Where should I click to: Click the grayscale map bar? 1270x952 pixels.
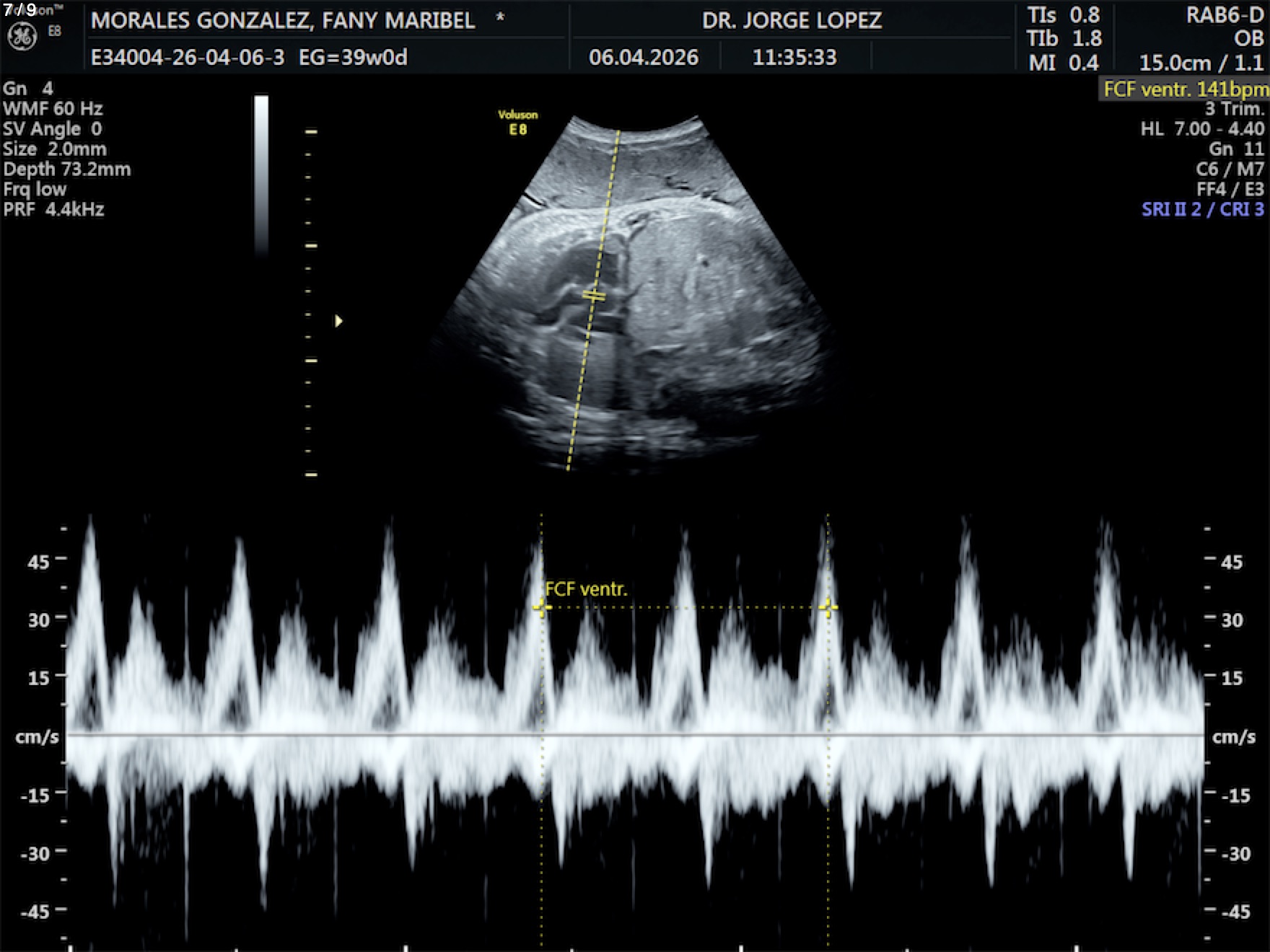tap(261, 173)
